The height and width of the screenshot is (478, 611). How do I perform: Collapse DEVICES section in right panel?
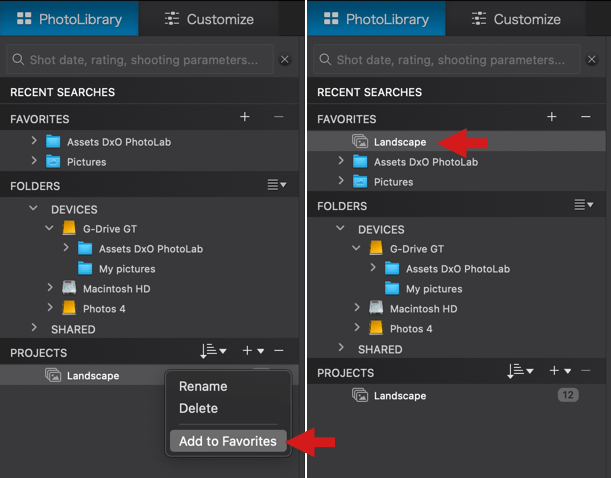340,228
